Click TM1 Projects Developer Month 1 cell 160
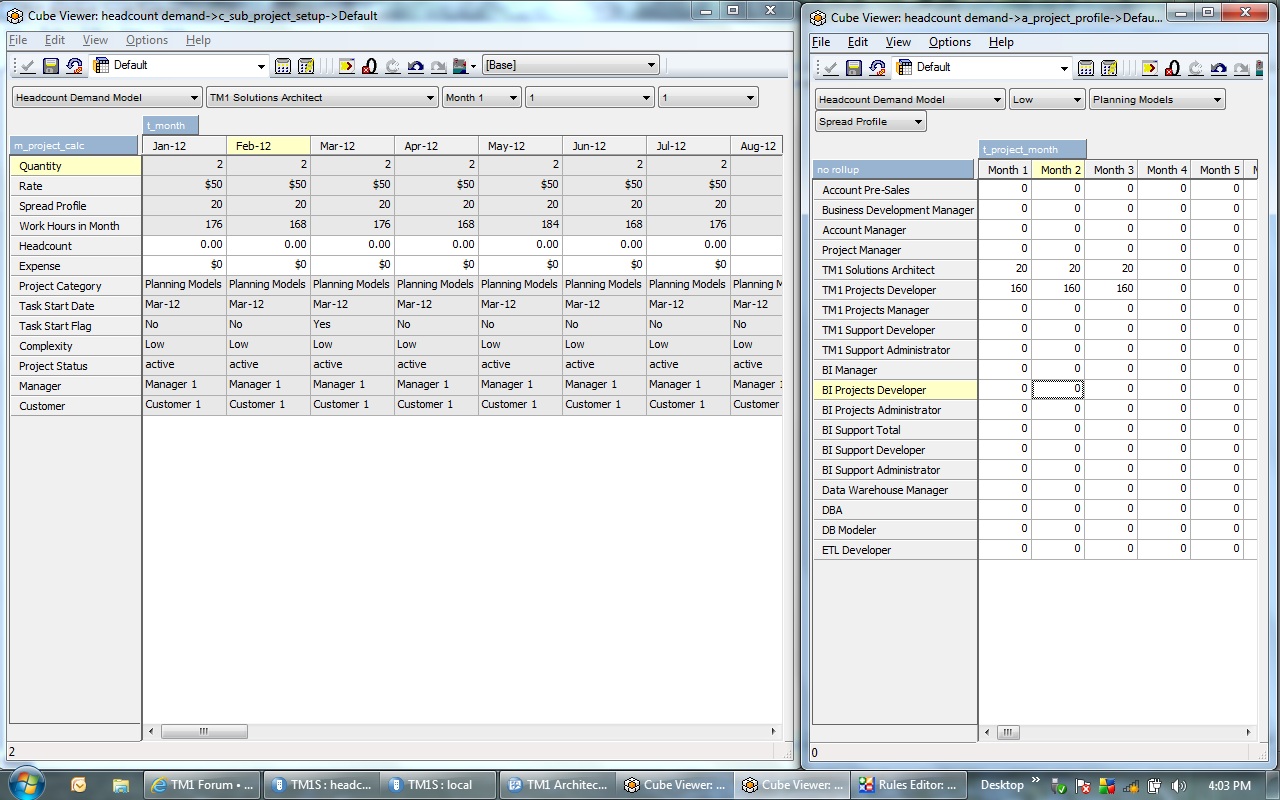 click(x=1005, y=289)
